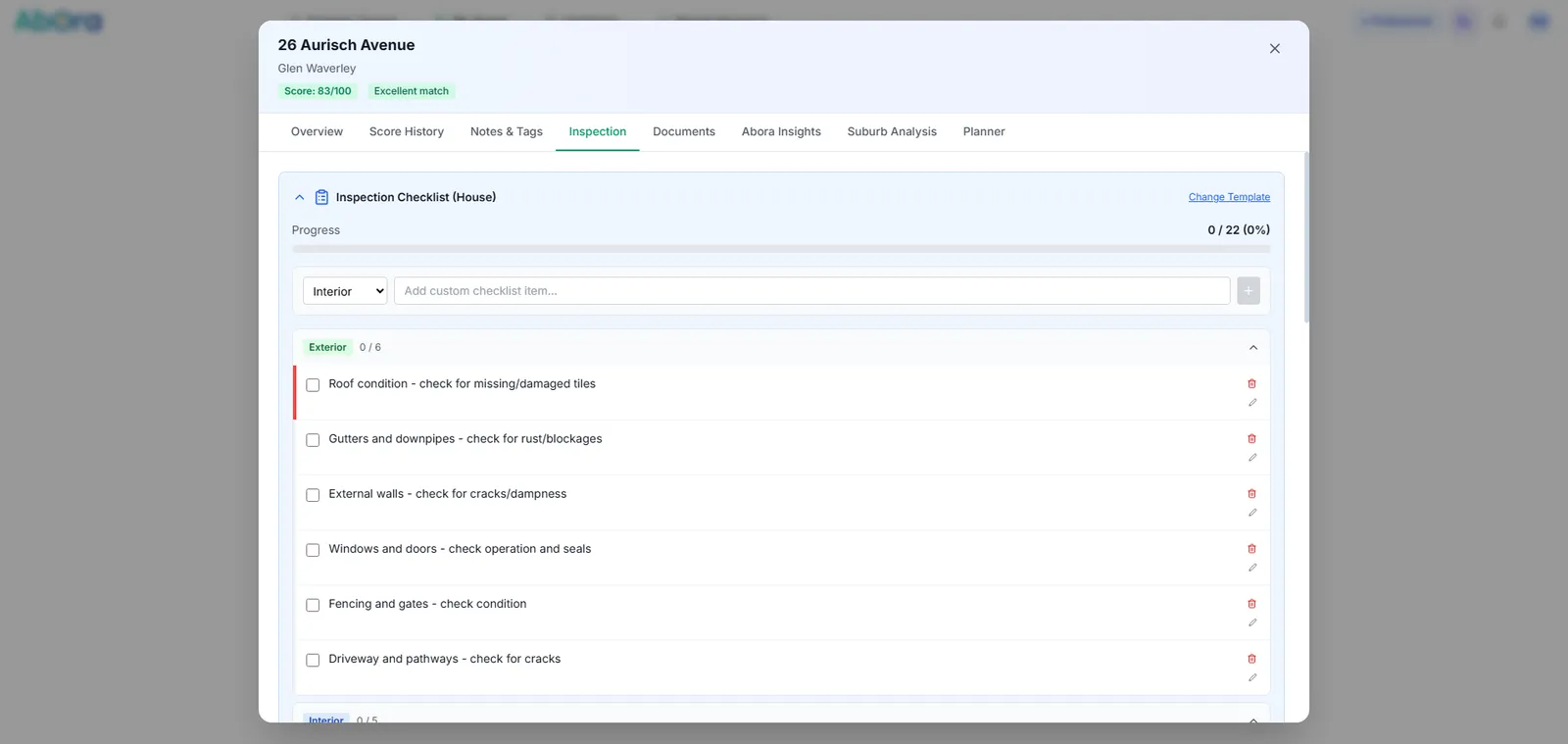Edit the Gutters and downpipes item

tap(1252, 458)
